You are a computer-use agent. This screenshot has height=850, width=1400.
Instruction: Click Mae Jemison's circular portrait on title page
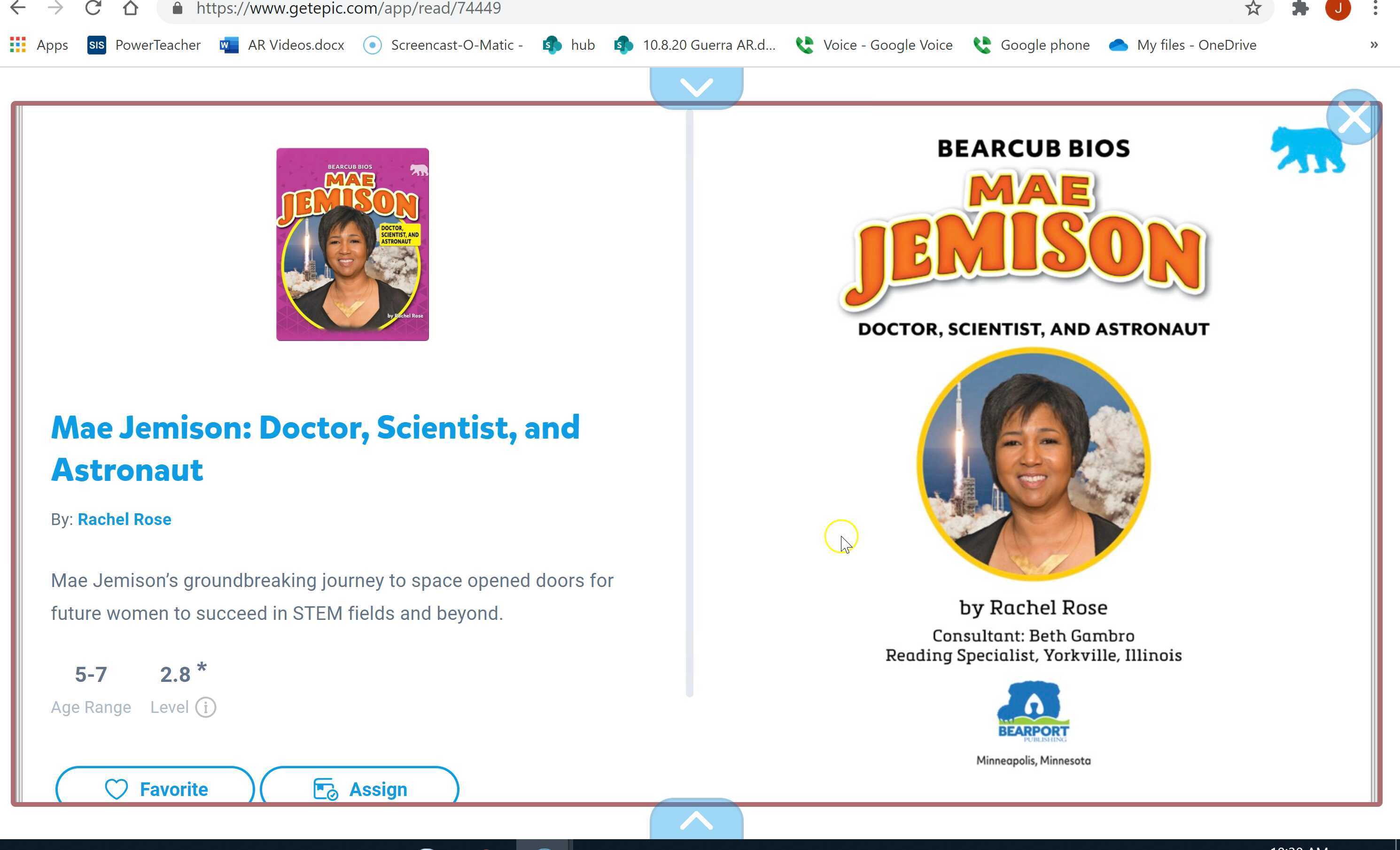coord(1034,464)
